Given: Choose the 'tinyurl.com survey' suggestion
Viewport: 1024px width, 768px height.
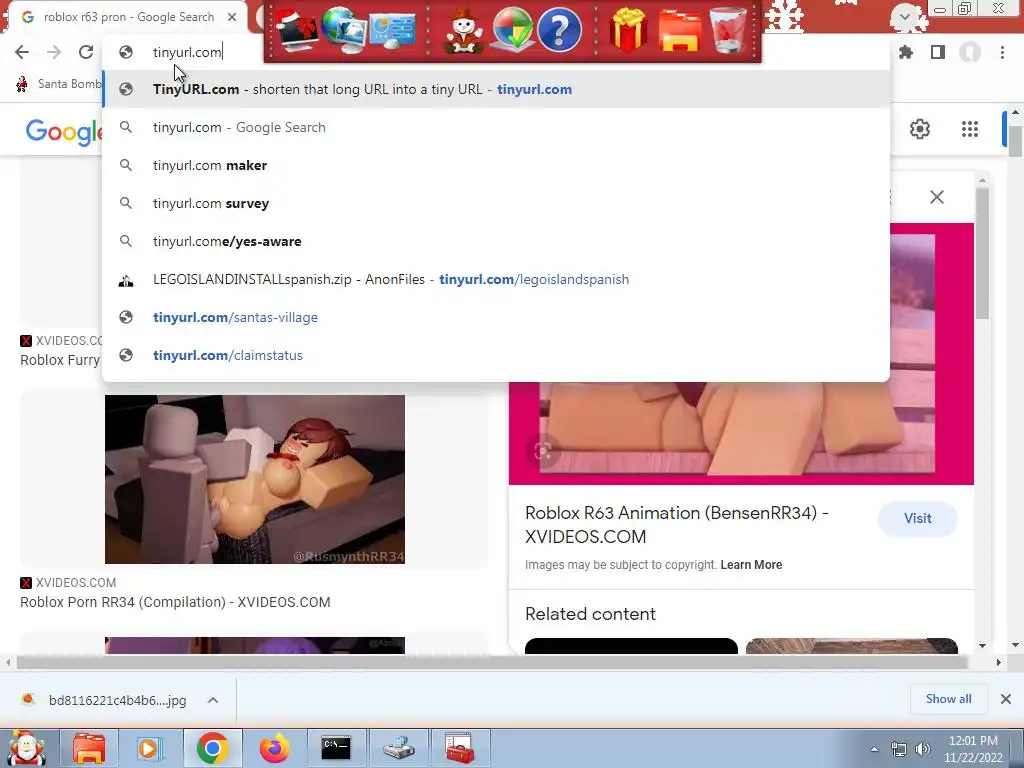Looking at the screenshot, I should (x=496, y=203).
